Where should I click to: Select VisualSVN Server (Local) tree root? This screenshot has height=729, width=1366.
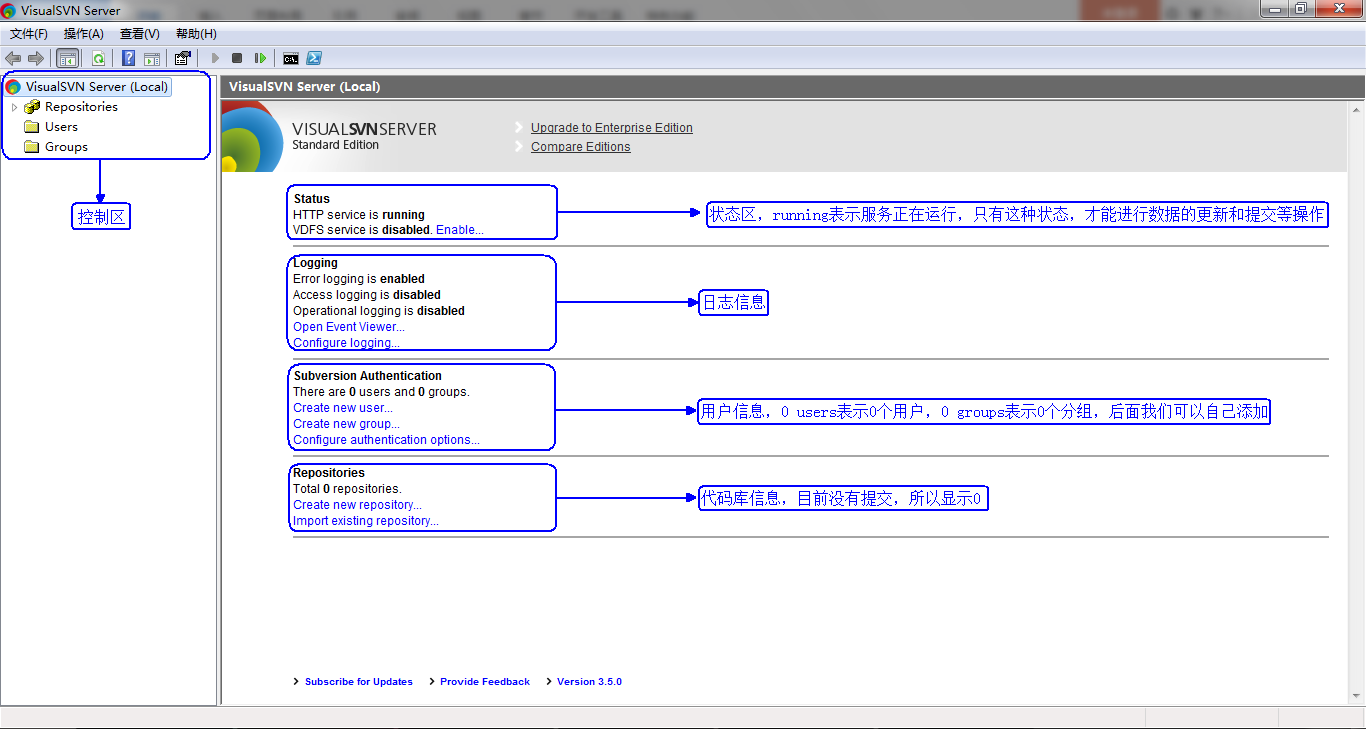point(97,87)
